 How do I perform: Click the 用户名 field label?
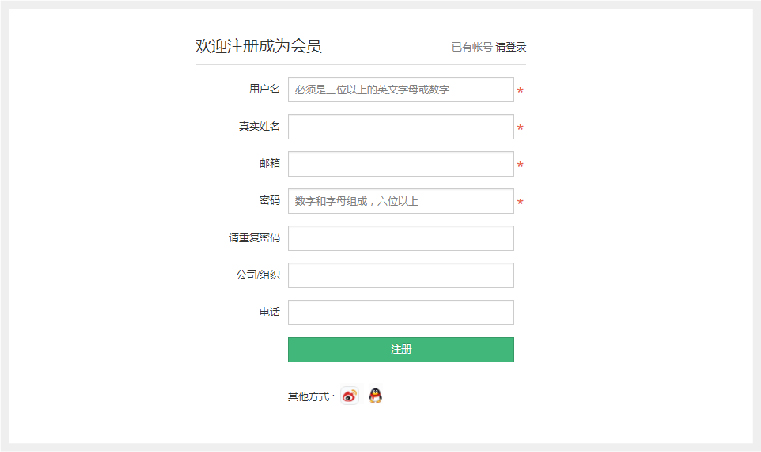(265, 89)
